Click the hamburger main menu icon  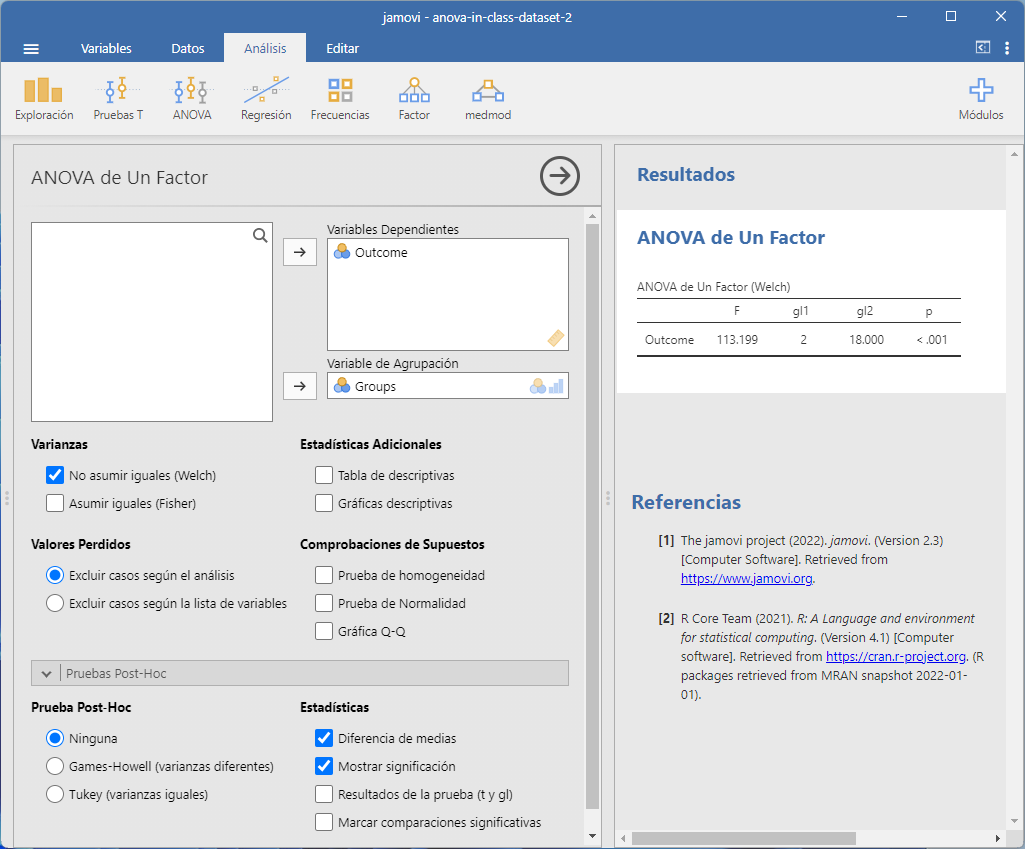coord(31,48)
